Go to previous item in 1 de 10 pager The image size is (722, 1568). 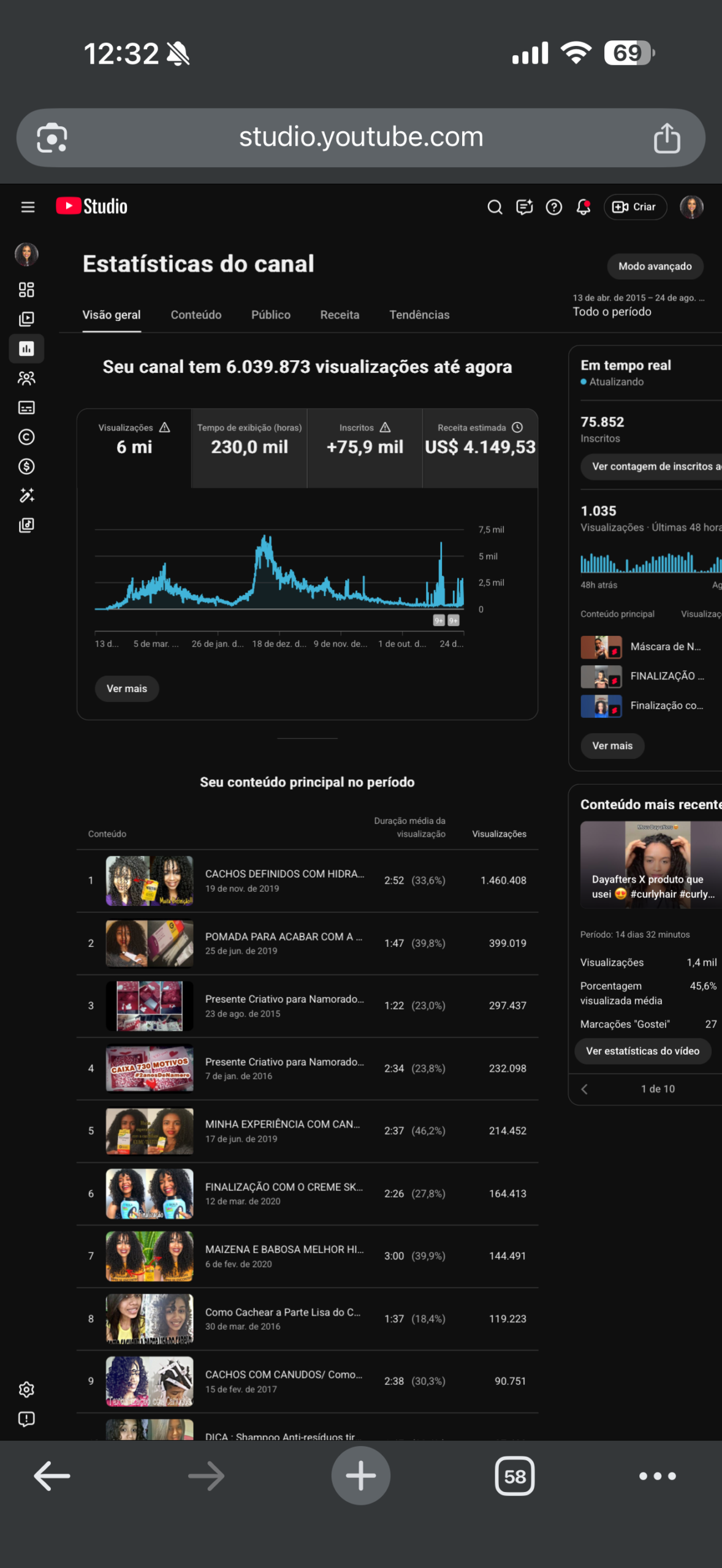click(x=585, y=1089)
